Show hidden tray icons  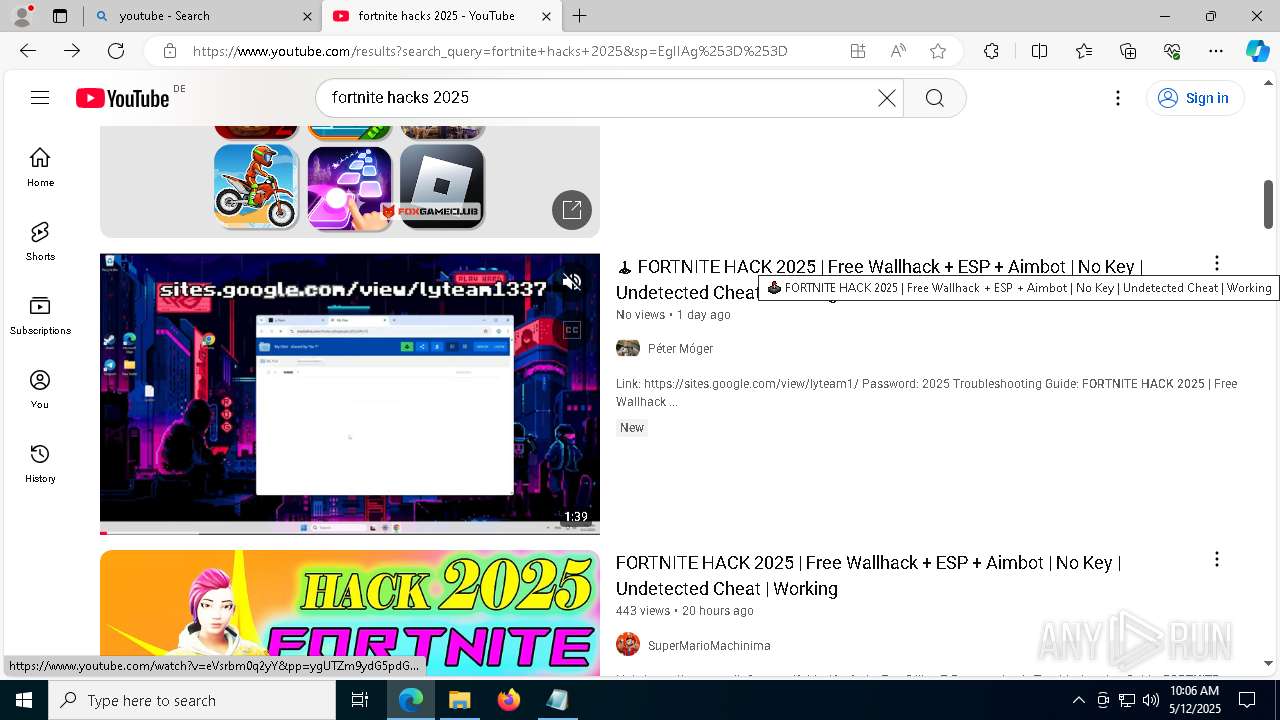1078,700
